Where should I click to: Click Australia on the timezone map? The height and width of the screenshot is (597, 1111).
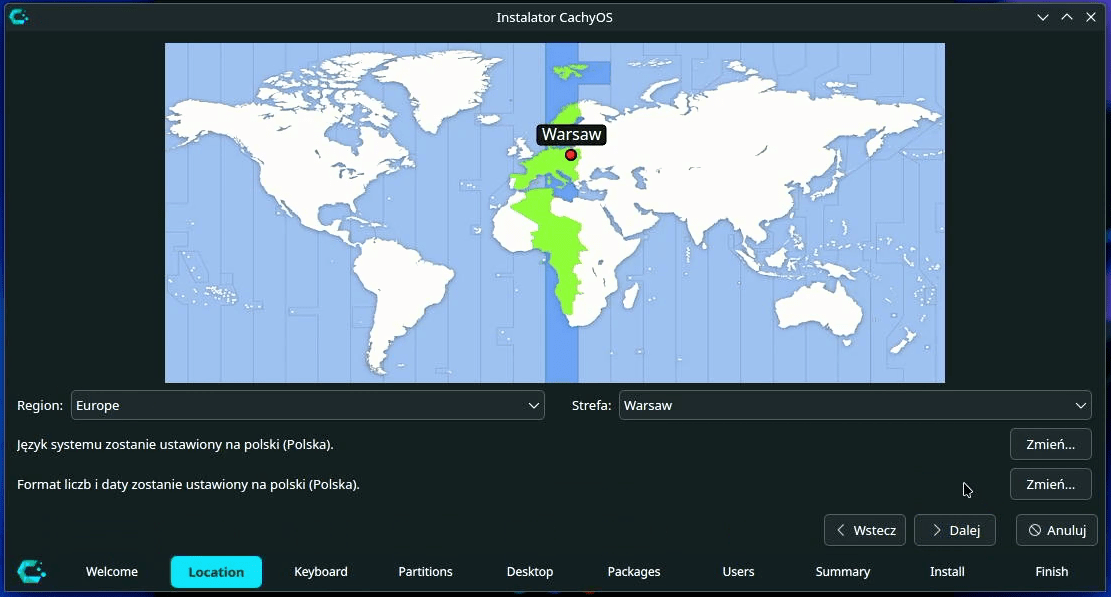[818, 308]
